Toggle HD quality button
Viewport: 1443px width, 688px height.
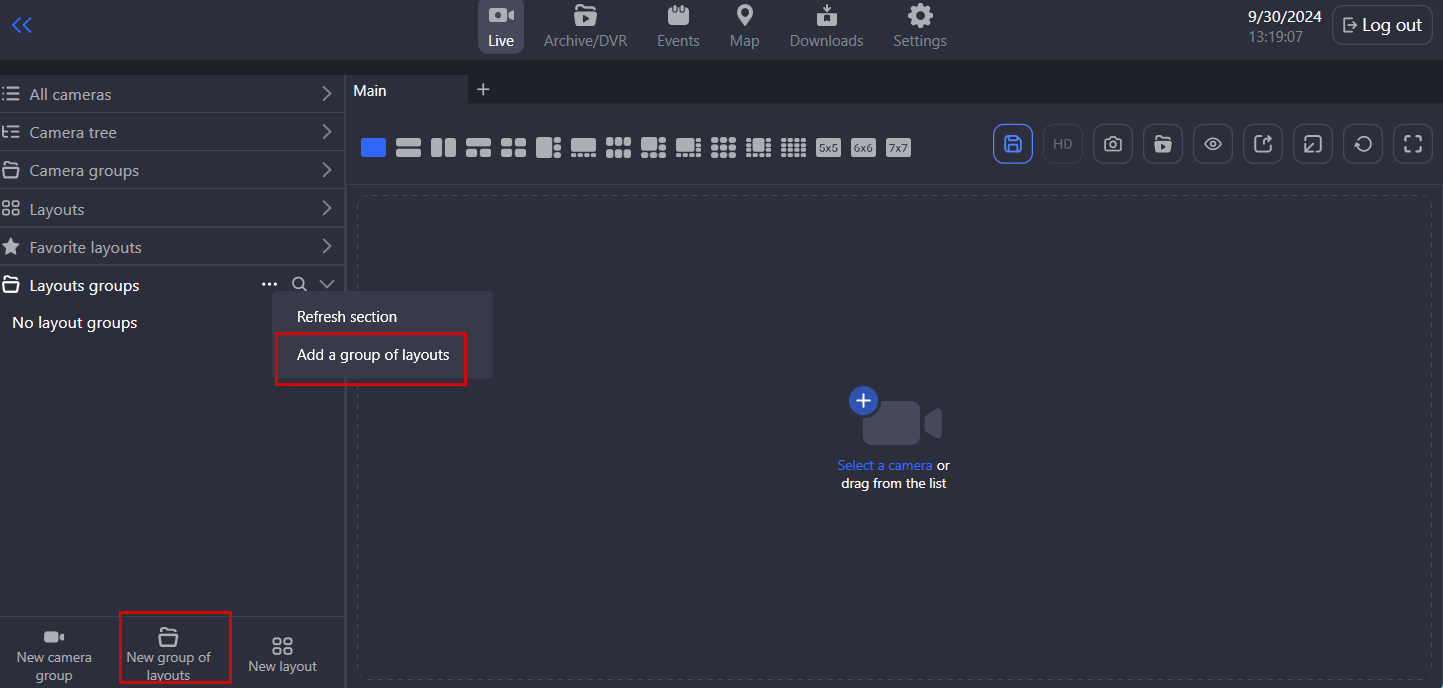pyautogui.click(x=1062, y=144)
